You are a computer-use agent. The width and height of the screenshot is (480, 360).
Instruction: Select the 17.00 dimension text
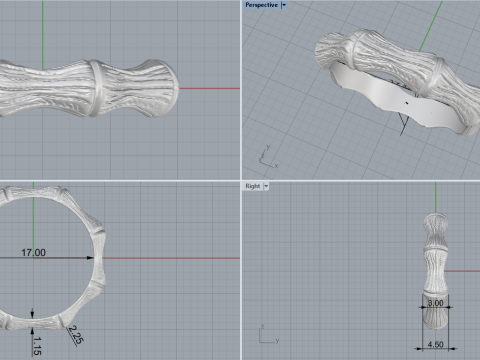click(33, 253)
